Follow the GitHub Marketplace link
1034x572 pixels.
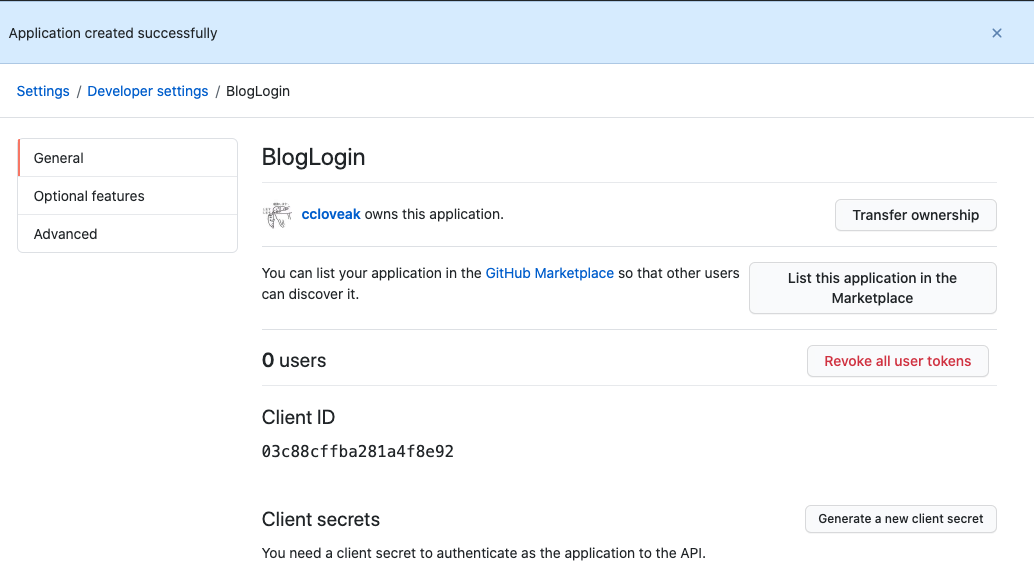coord(549,273)
